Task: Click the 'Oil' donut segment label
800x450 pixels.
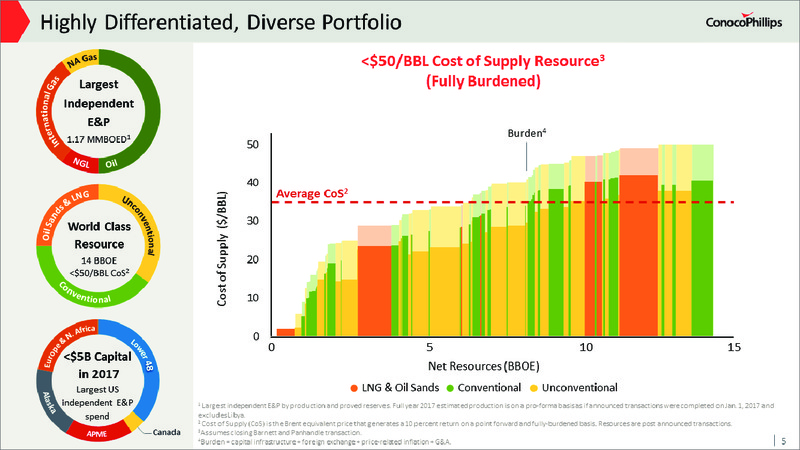Action: coord(111,164)
